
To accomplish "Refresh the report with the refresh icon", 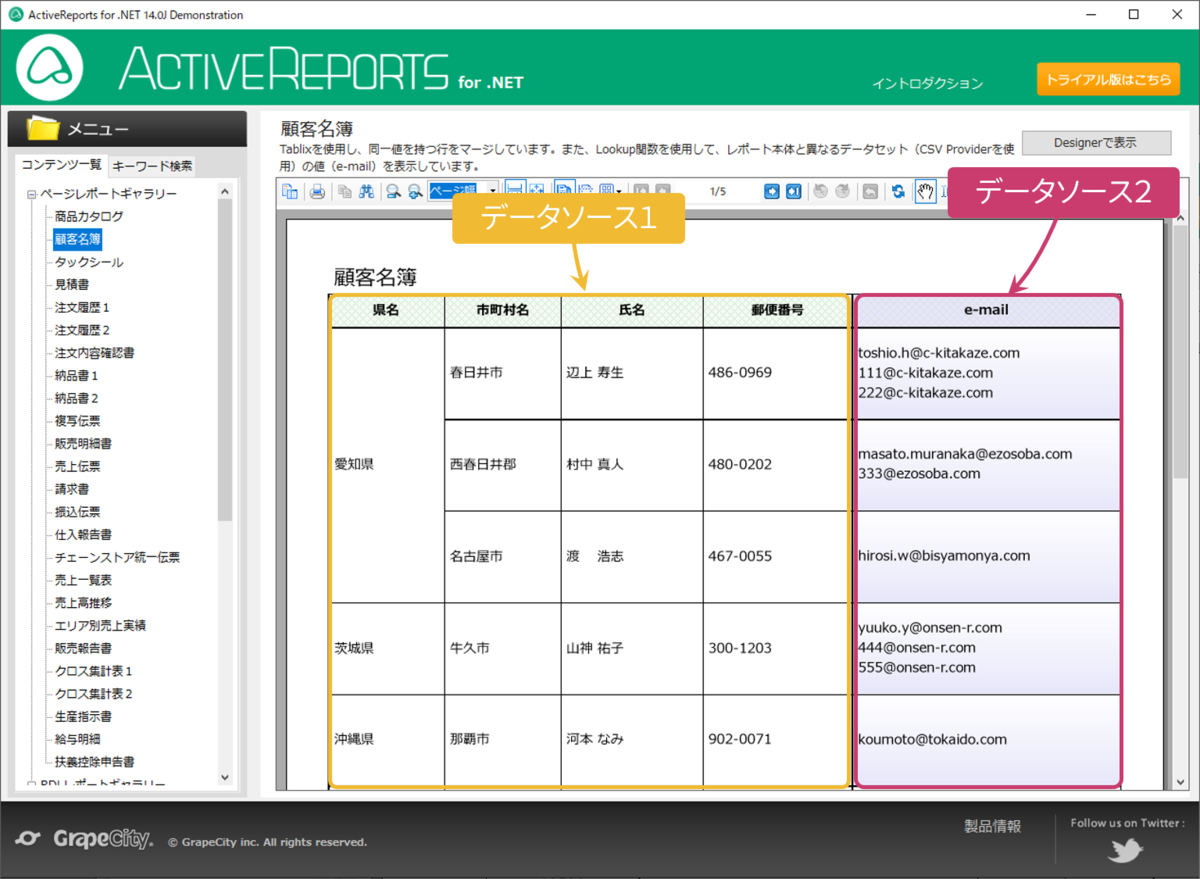I will [x=898, y=191].
